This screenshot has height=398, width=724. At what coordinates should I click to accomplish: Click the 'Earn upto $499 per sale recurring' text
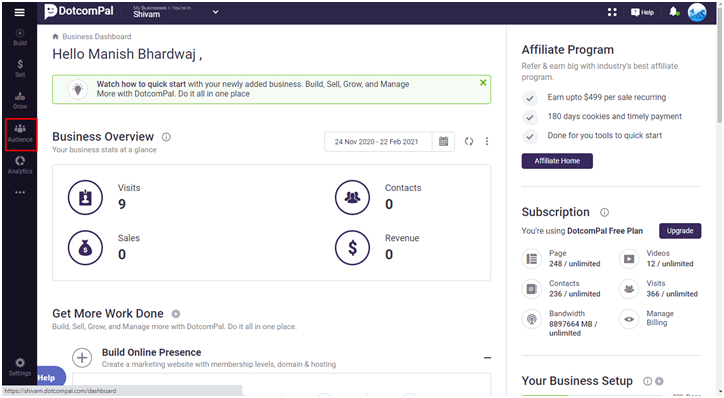[607, 97]
